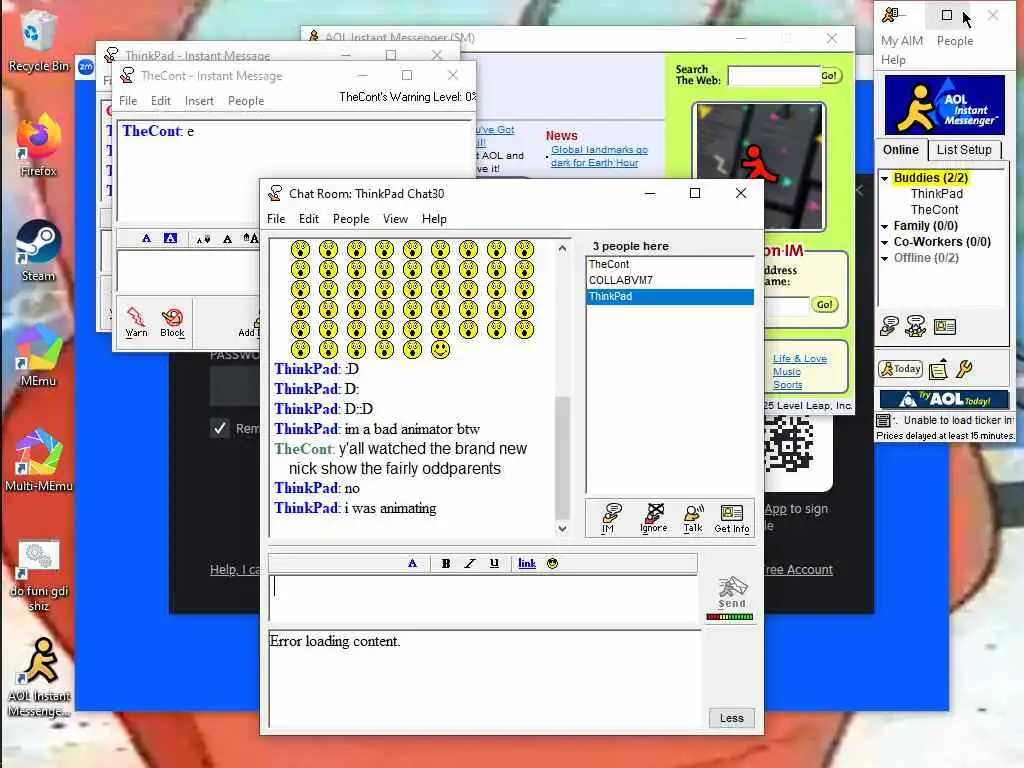Viewport: 1024px width, 768px height.
Task: Click the Search The Web input field
Action: [x=774, y=76]
